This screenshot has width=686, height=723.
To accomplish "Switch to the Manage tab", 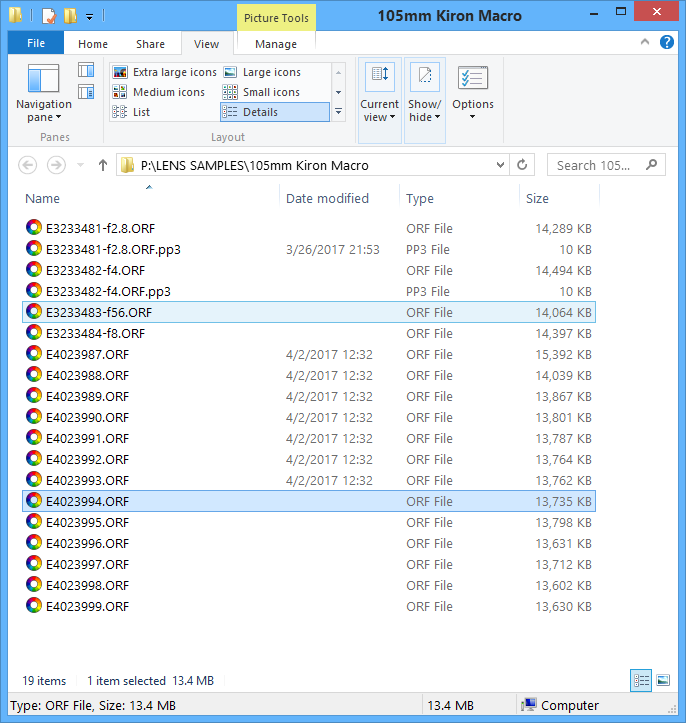I will pos(276,44).
